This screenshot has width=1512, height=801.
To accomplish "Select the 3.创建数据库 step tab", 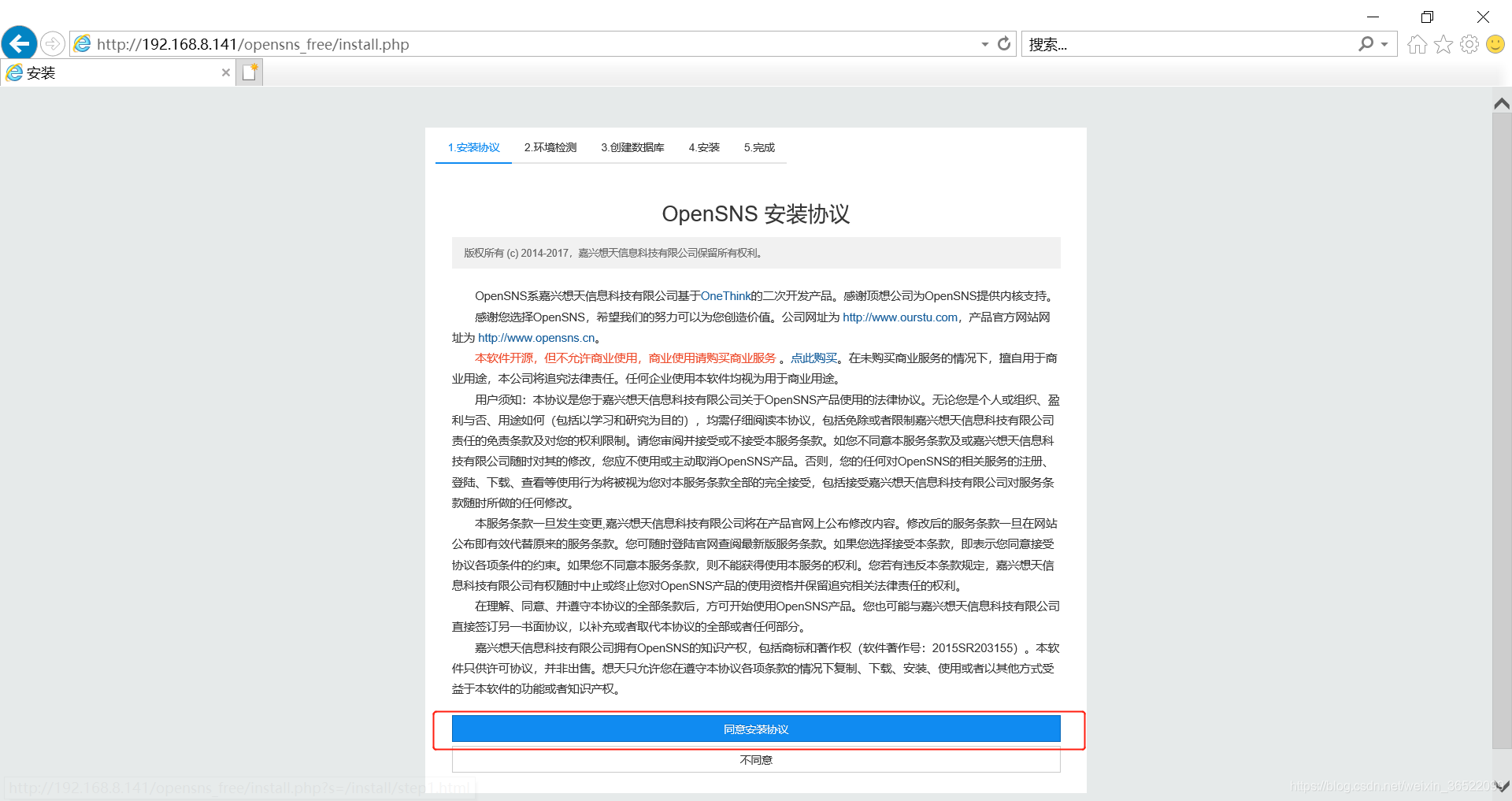I will tap(632, 147).
